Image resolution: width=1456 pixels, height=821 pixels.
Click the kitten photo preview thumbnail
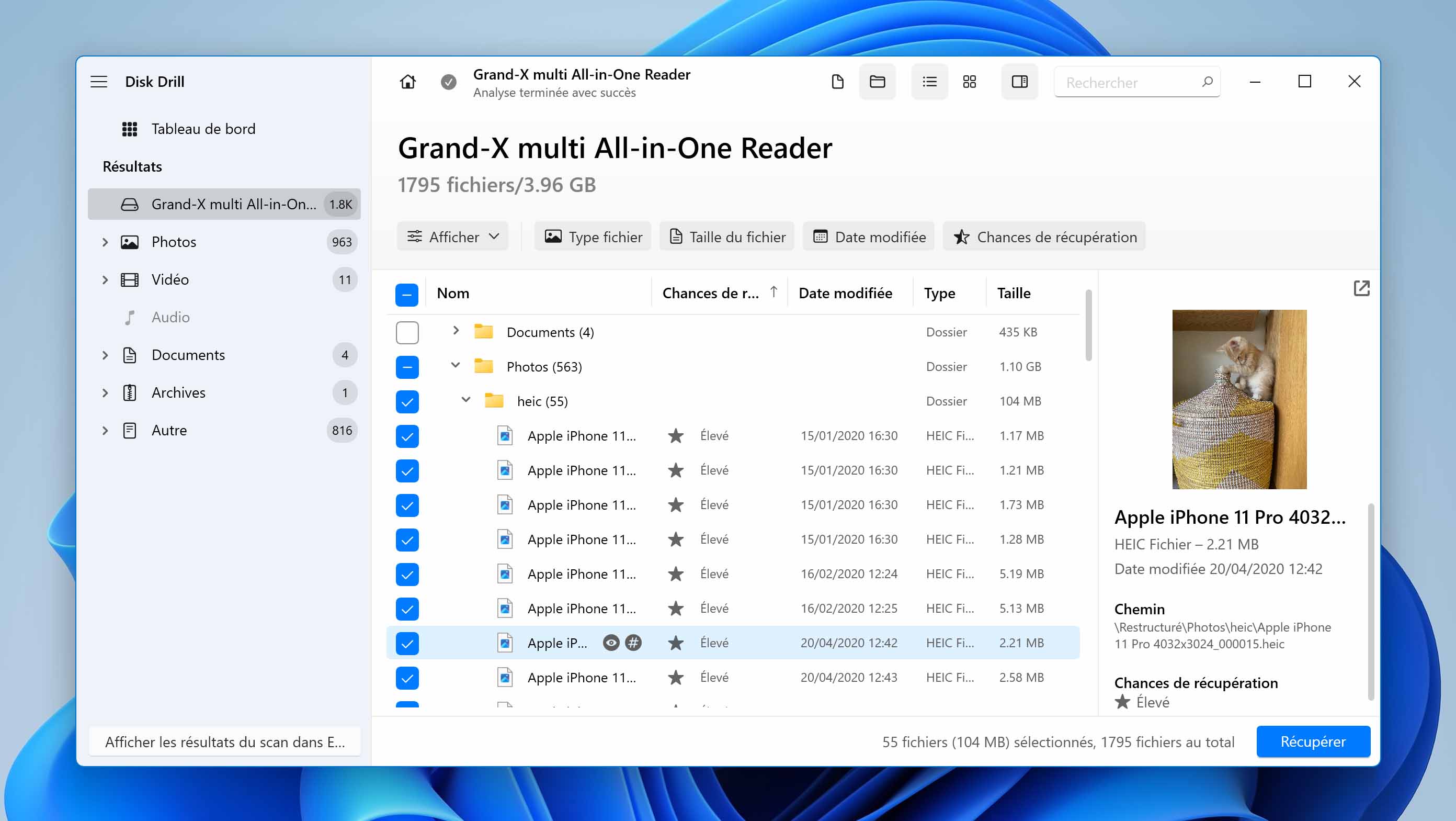[1239, 399]
